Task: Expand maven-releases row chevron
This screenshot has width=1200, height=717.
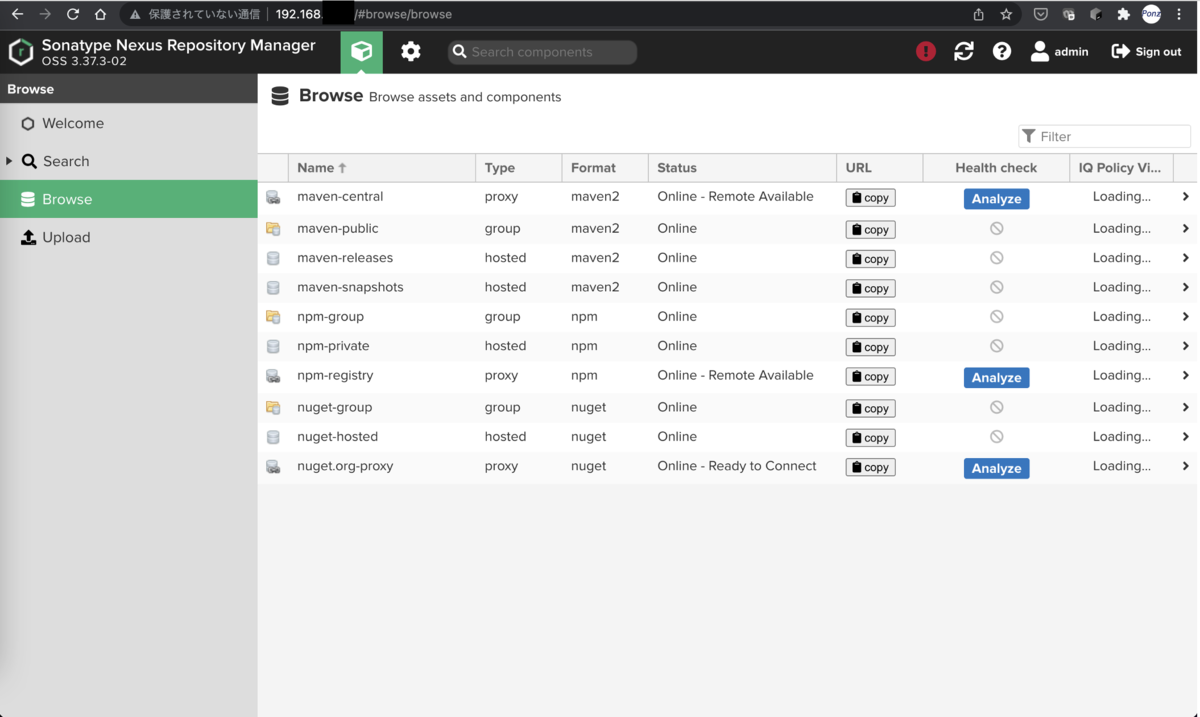Action: (1185, 258)
